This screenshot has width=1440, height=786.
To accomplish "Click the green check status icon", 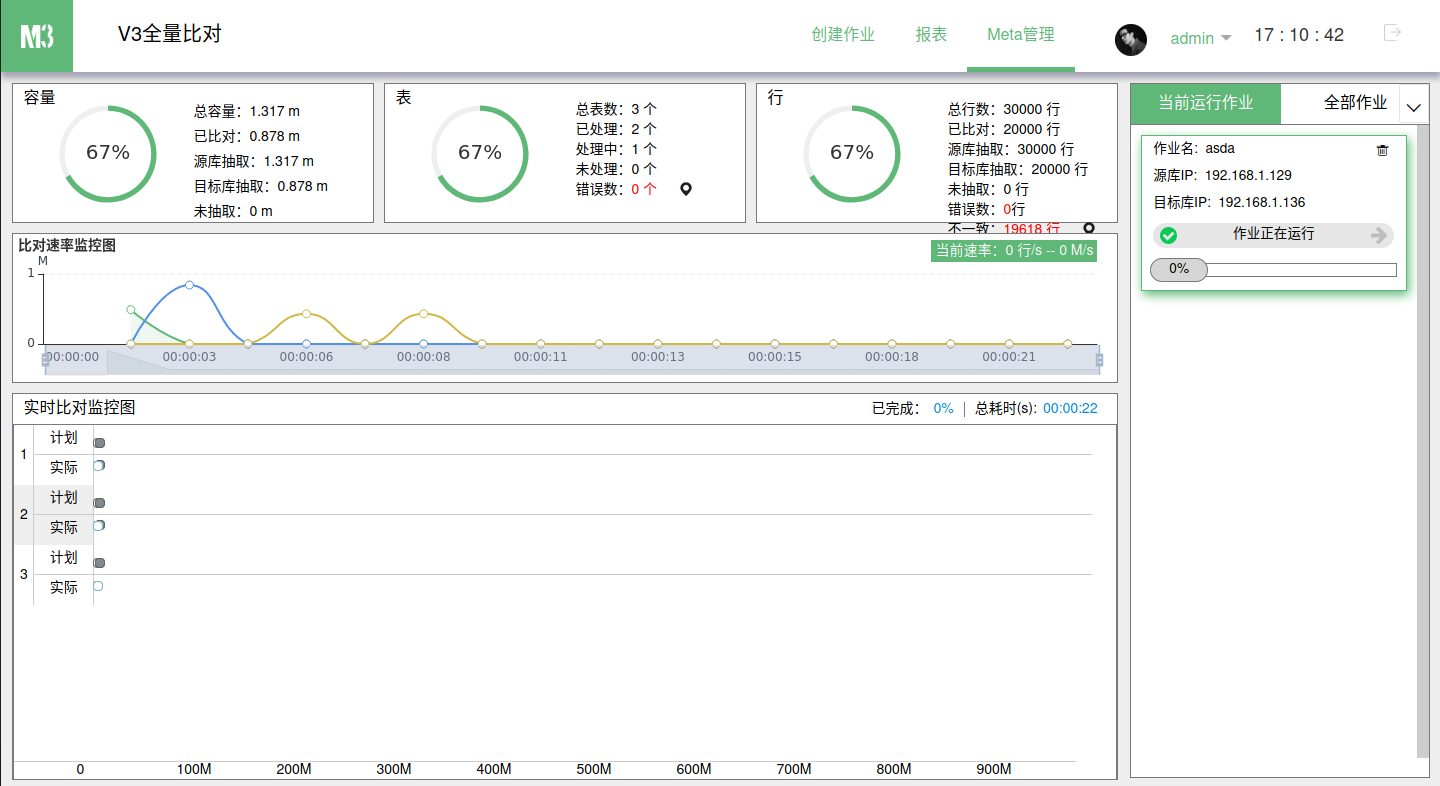I will pyautogui.click(x=1168, y=235).
